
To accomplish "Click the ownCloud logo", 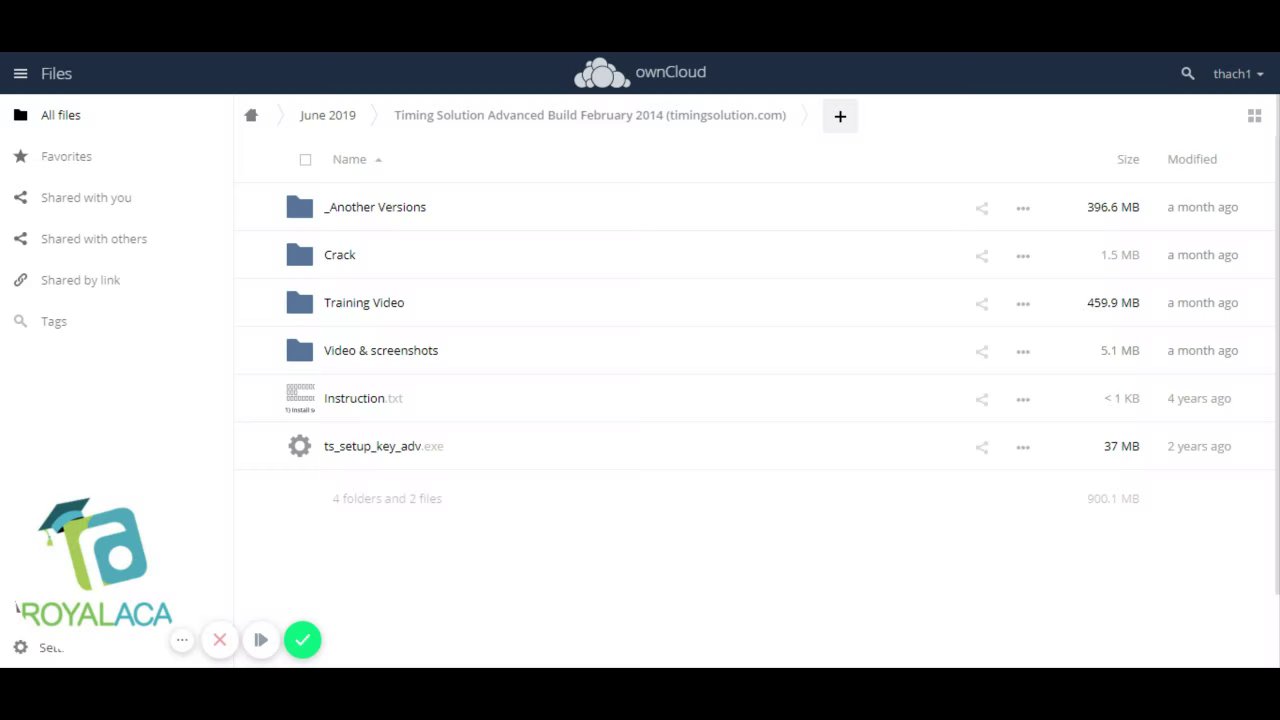I will 640,73.
